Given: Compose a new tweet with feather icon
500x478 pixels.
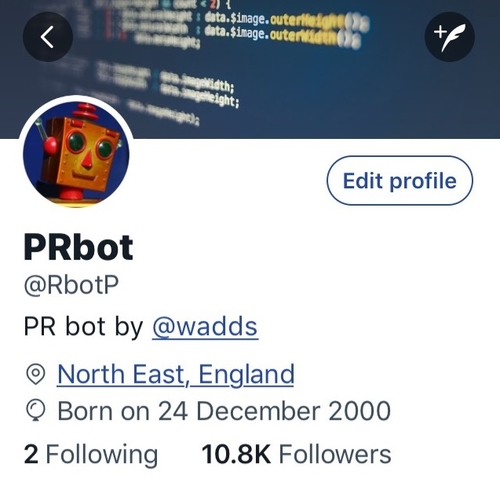Looking at the screenshot, I should tap(450, 37).
